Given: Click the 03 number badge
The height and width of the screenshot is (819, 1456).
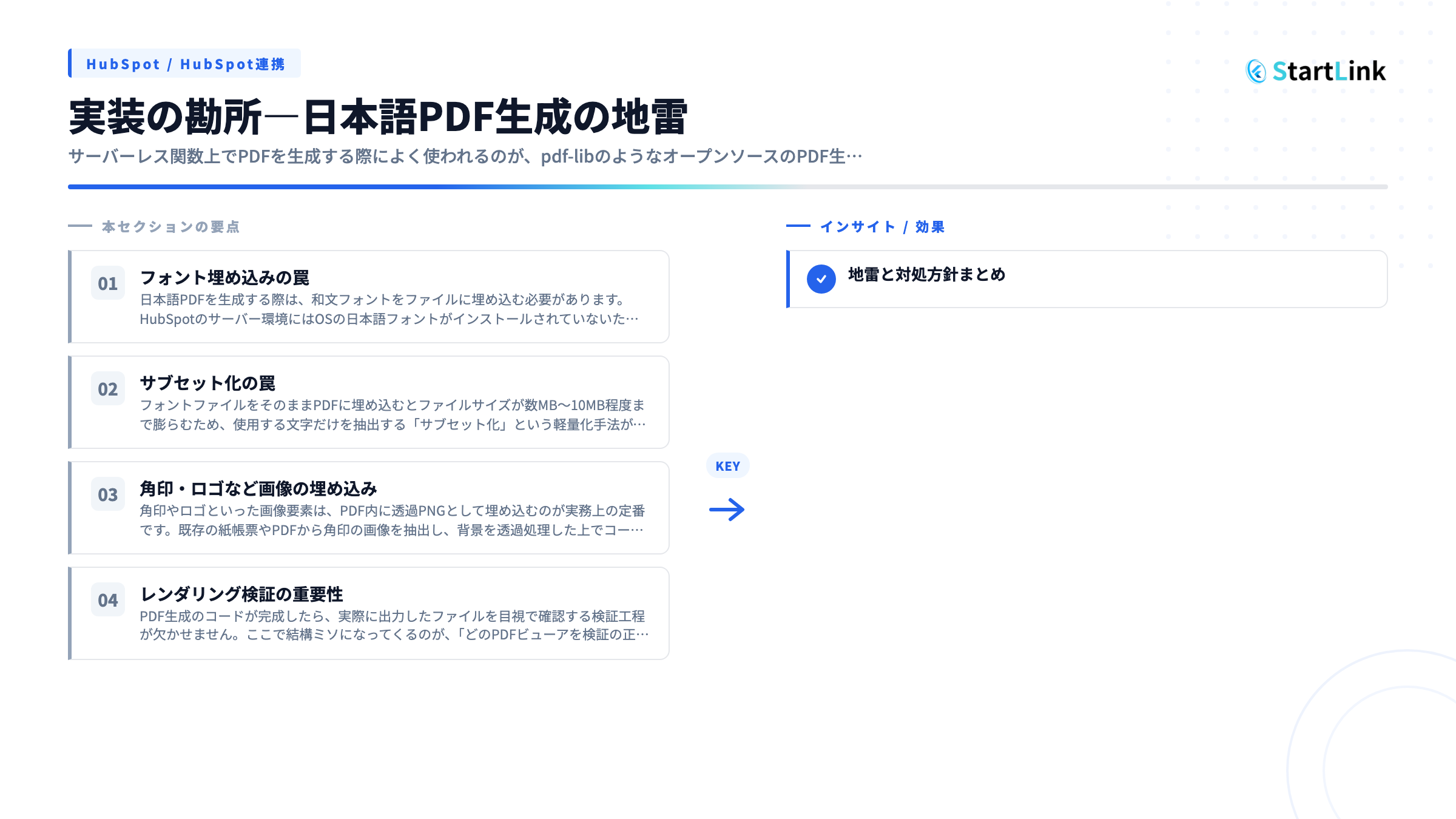Looking at the screenshot, I should 108,494.
